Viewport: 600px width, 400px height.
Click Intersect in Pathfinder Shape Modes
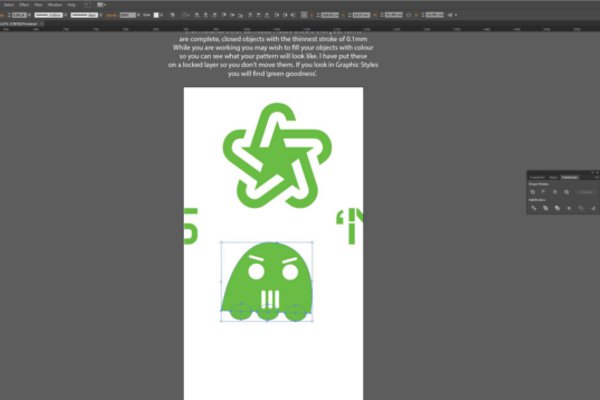coord(555,192)
